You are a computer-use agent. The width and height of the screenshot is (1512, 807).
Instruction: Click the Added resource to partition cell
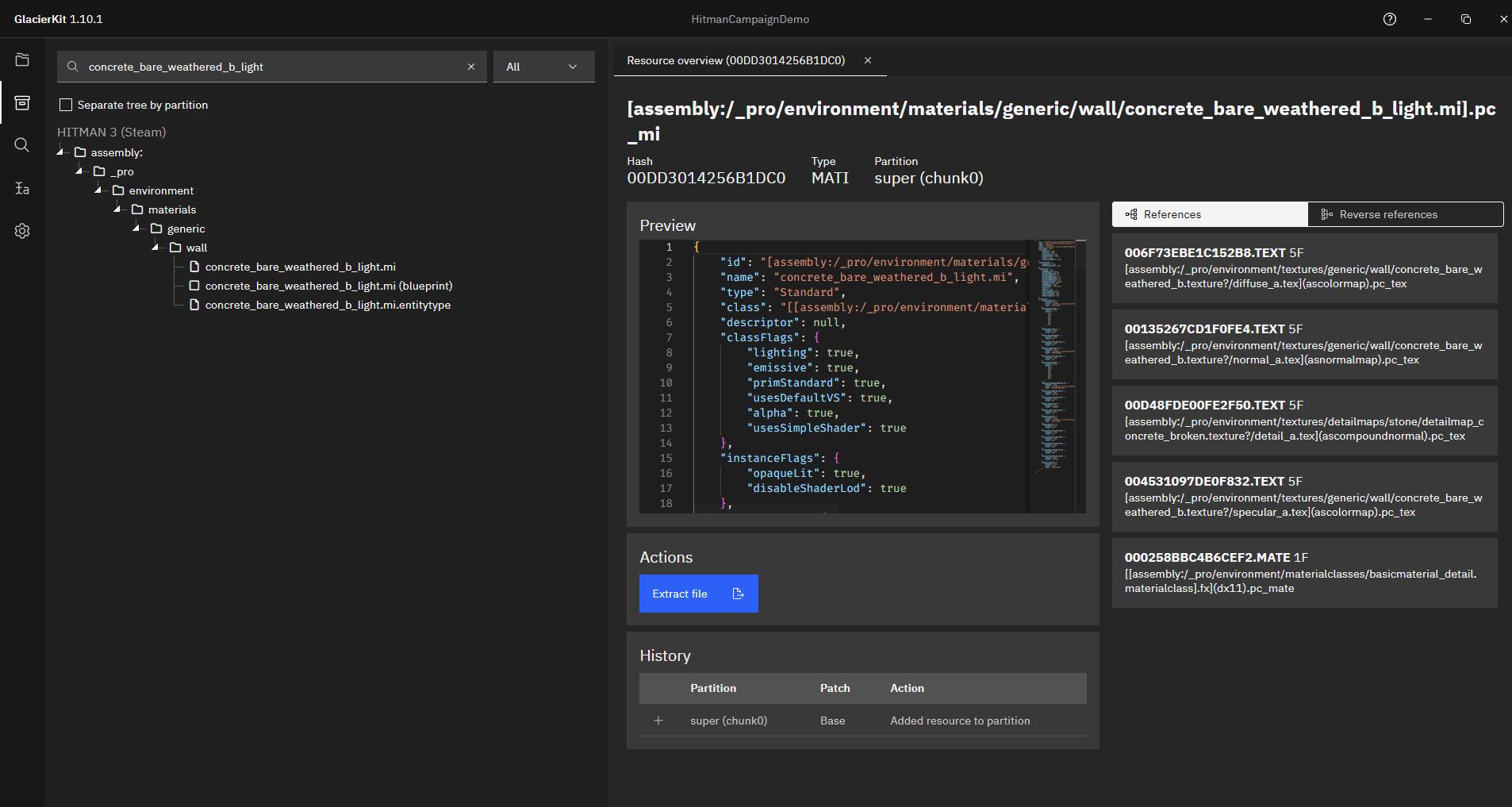click(960, 721)
